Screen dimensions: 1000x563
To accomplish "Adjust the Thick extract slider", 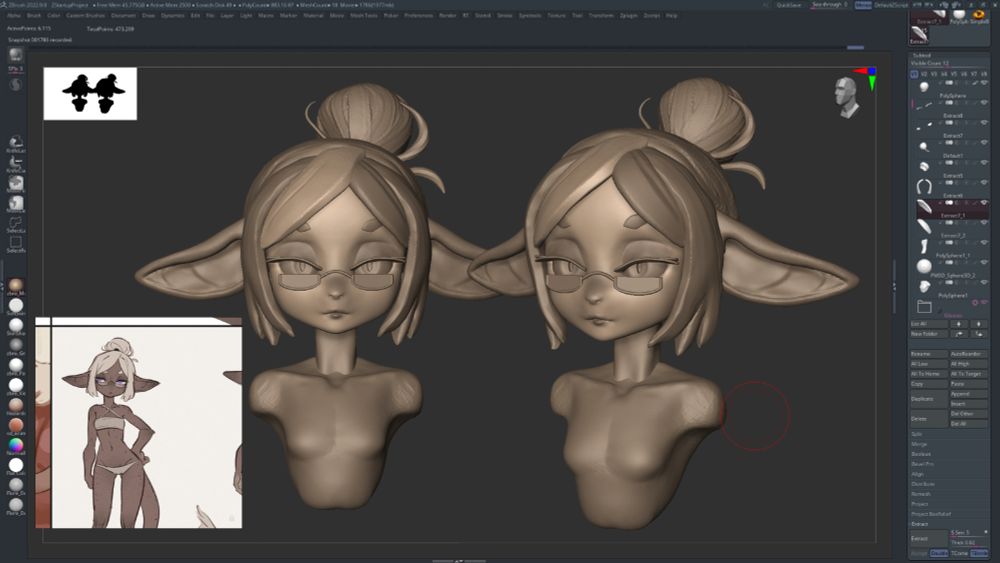I will pyautogui.click(x=968, y=543).
